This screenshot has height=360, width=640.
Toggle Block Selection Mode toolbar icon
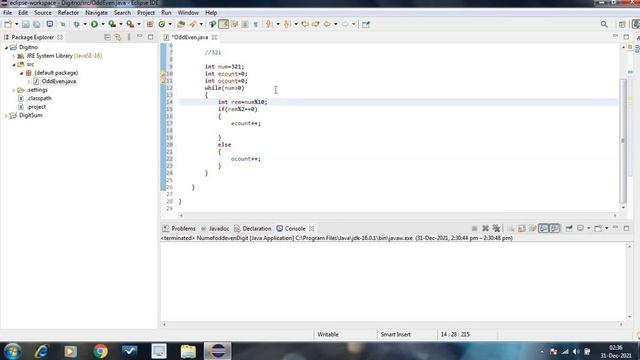pos(245,24)
